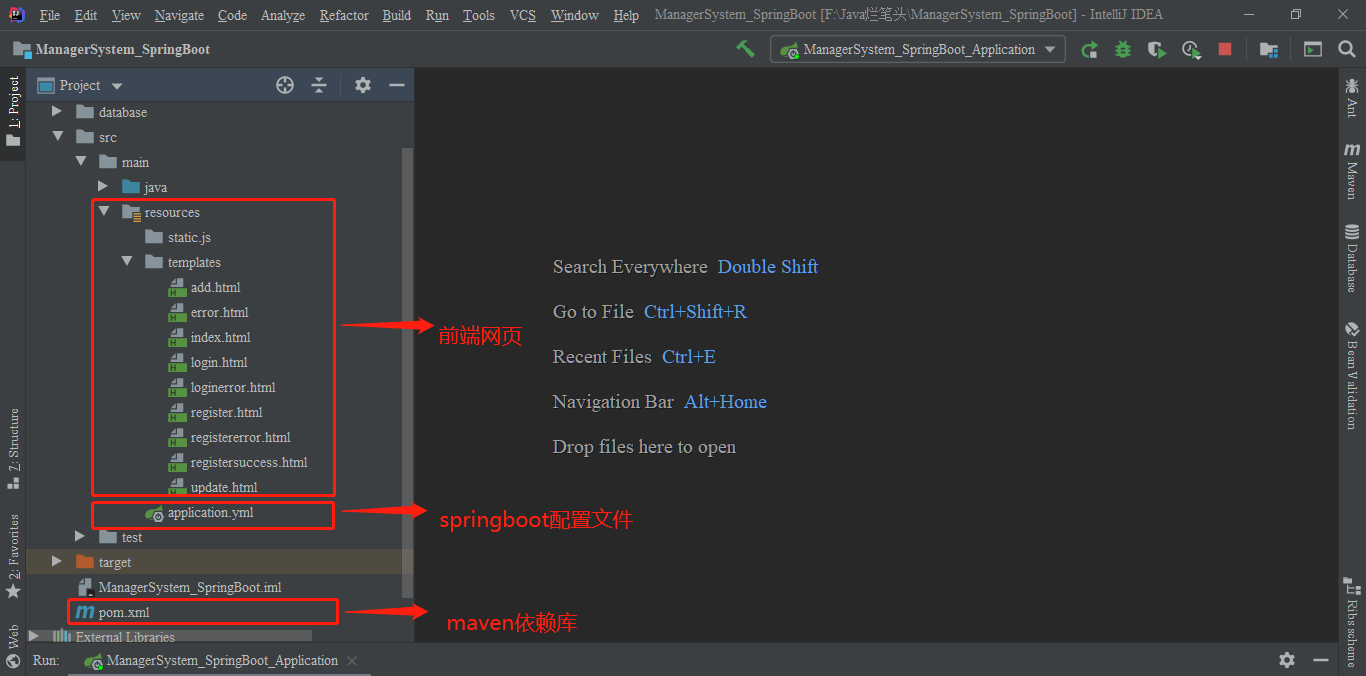Rerun application with green restart icon
This screenshot has width=1366, height=676.
click(x=1090, y=49)
